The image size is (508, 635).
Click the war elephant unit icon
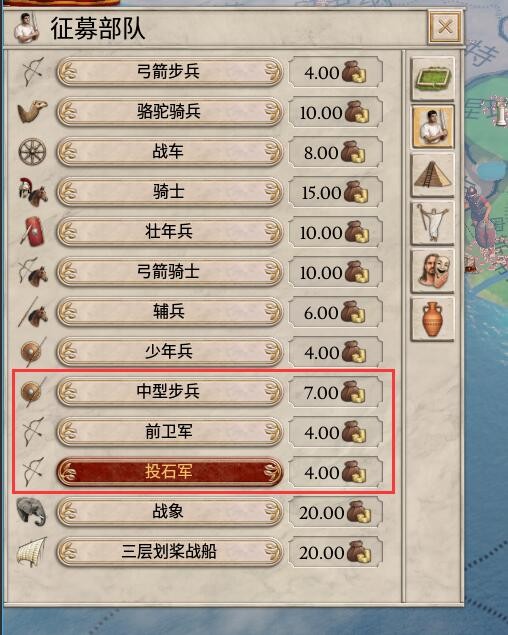[32, 511]
